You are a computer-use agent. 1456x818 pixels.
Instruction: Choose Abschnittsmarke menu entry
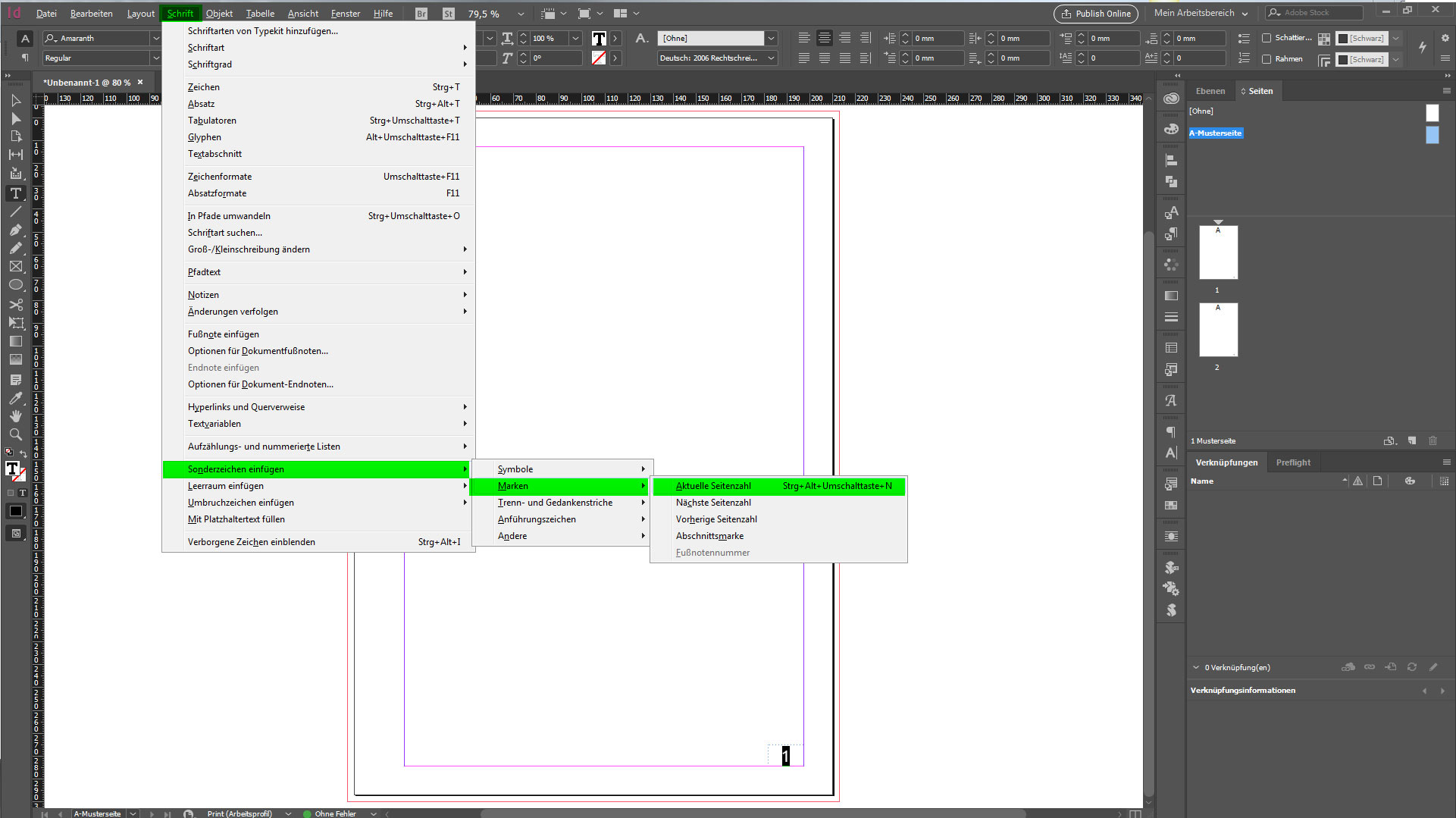coord(779,536)
